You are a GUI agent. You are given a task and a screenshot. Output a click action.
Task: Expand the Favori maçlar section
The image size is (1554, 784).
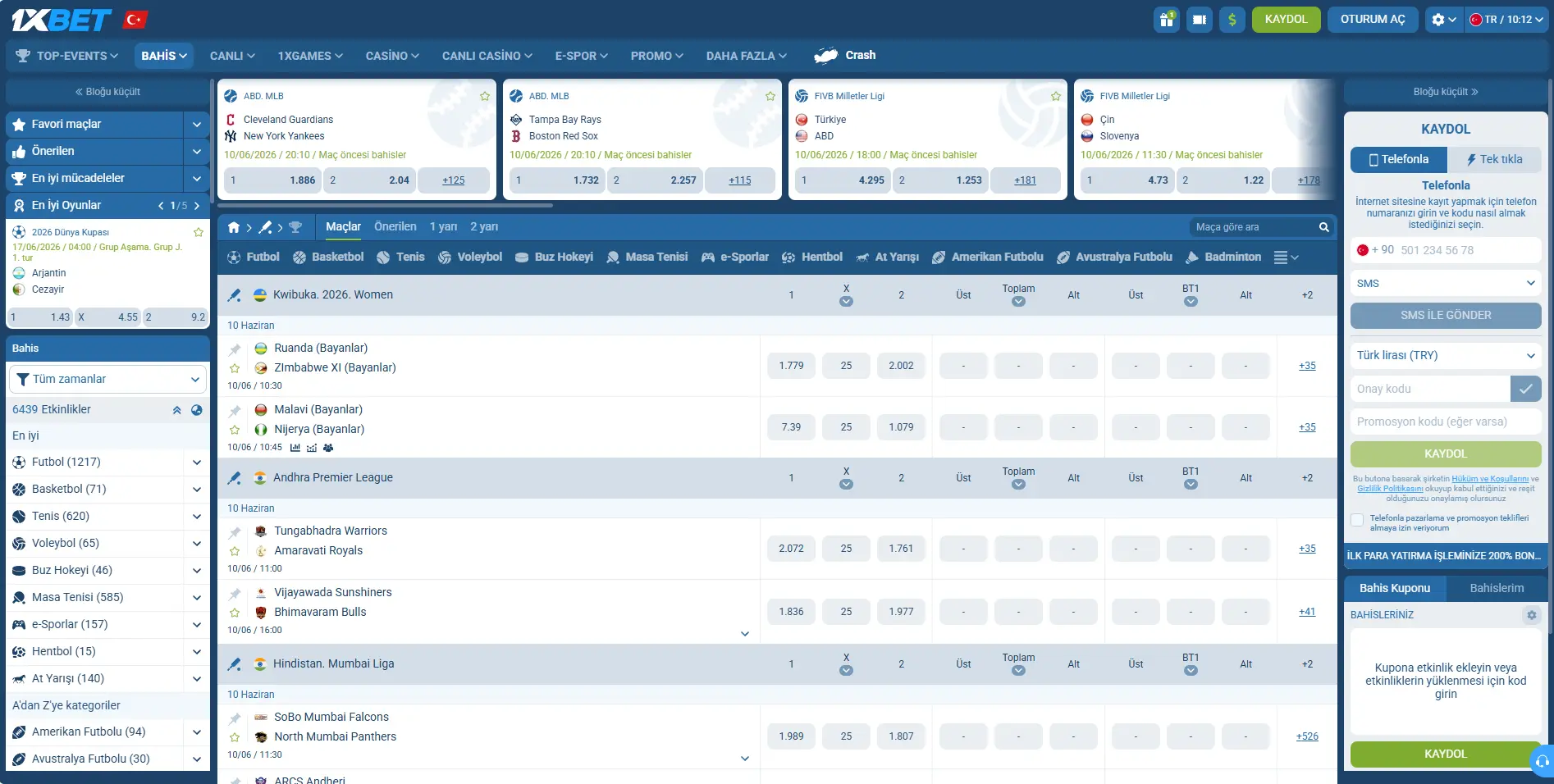point(197,125)
